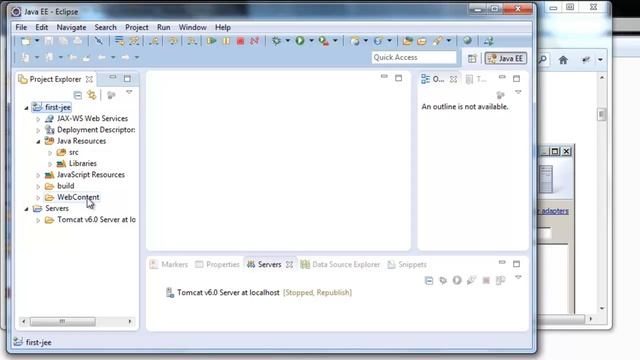Expand JAX-WS Web Services node

click(x=38, y=119)
